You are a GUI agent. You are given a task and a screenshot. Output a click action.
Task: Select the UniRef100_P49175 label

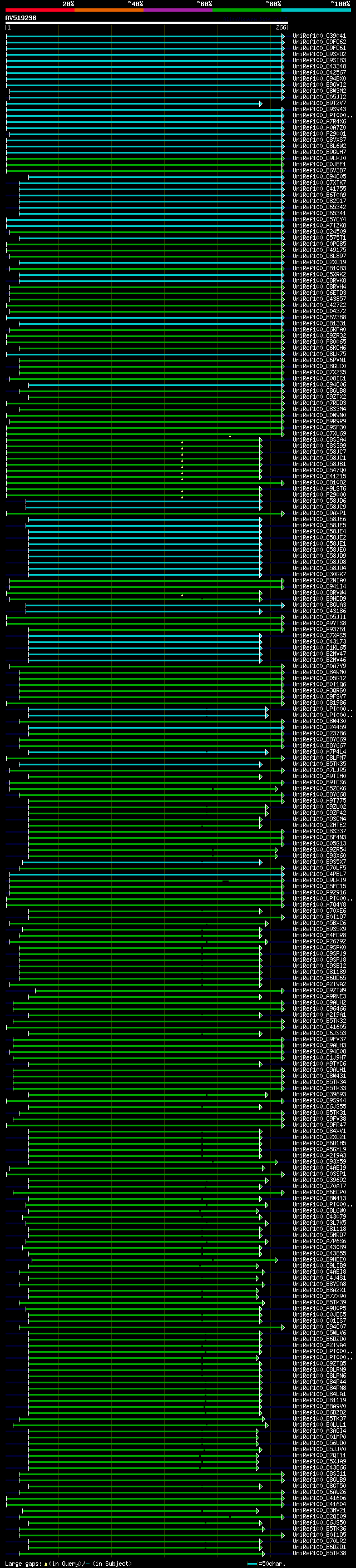click(x=319, y=250)
